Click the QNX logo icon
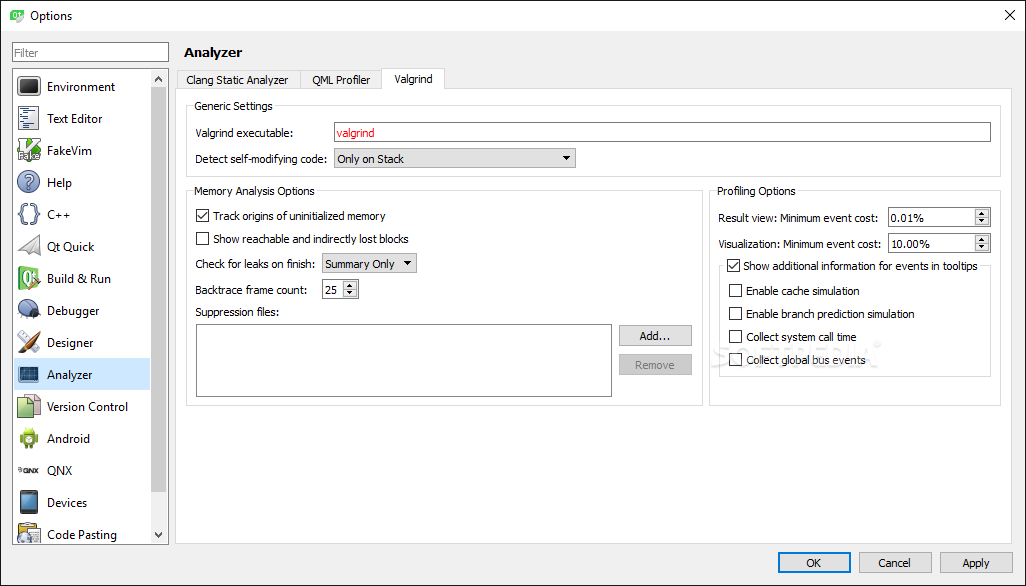 point(29,470)
